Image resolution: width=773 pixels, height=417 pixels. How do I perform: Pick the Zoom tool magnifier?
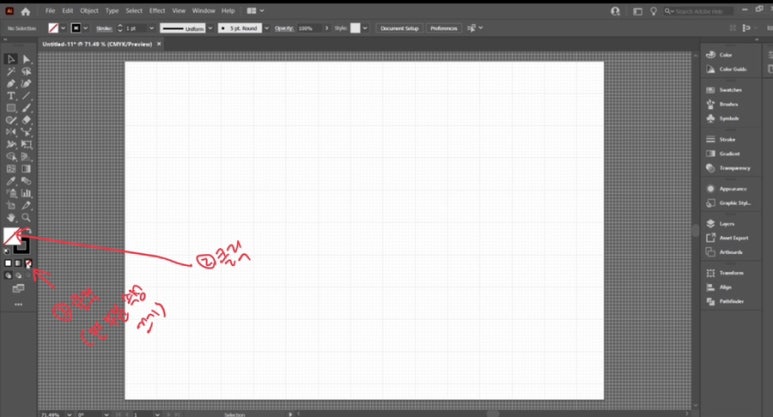pos(26,217)
